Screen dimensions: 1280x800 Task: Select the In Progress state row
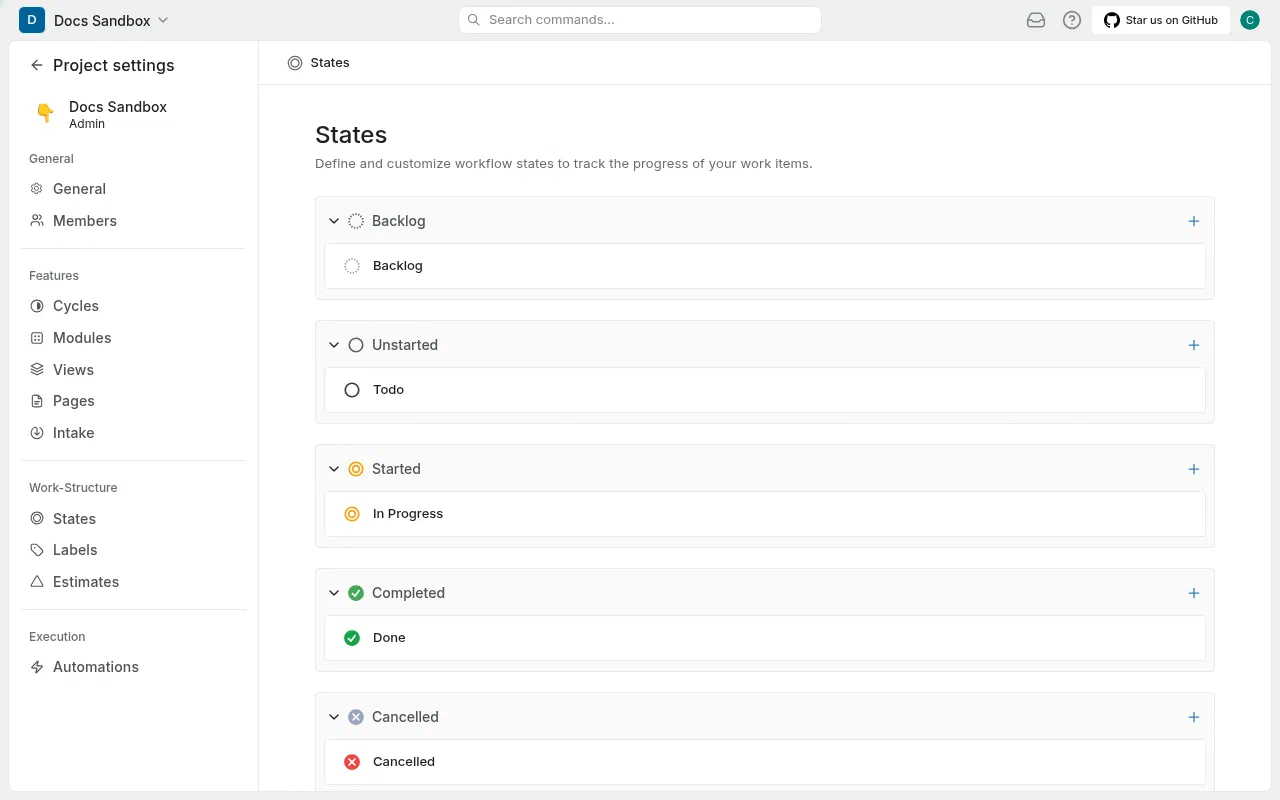pos(765,514)
